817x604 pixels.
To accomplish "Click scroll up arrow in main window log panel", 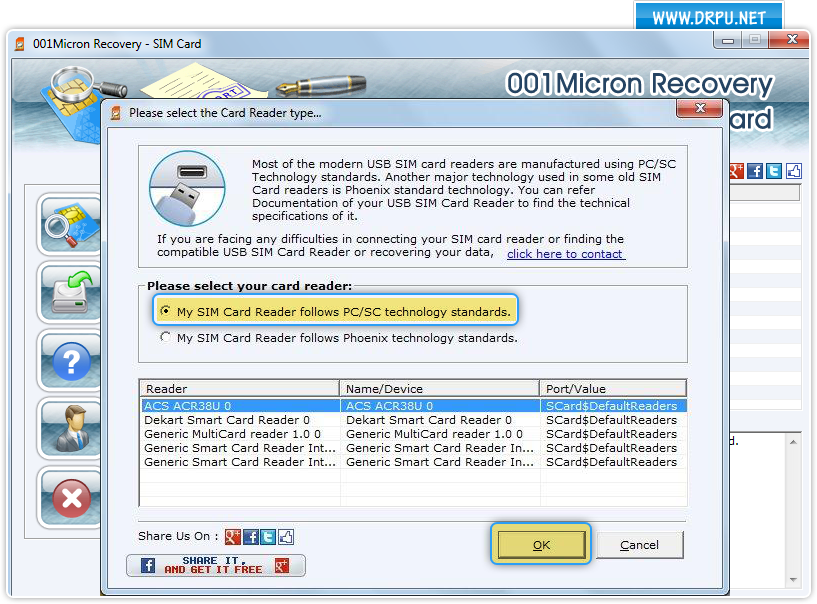I will (x=793, y=442).
